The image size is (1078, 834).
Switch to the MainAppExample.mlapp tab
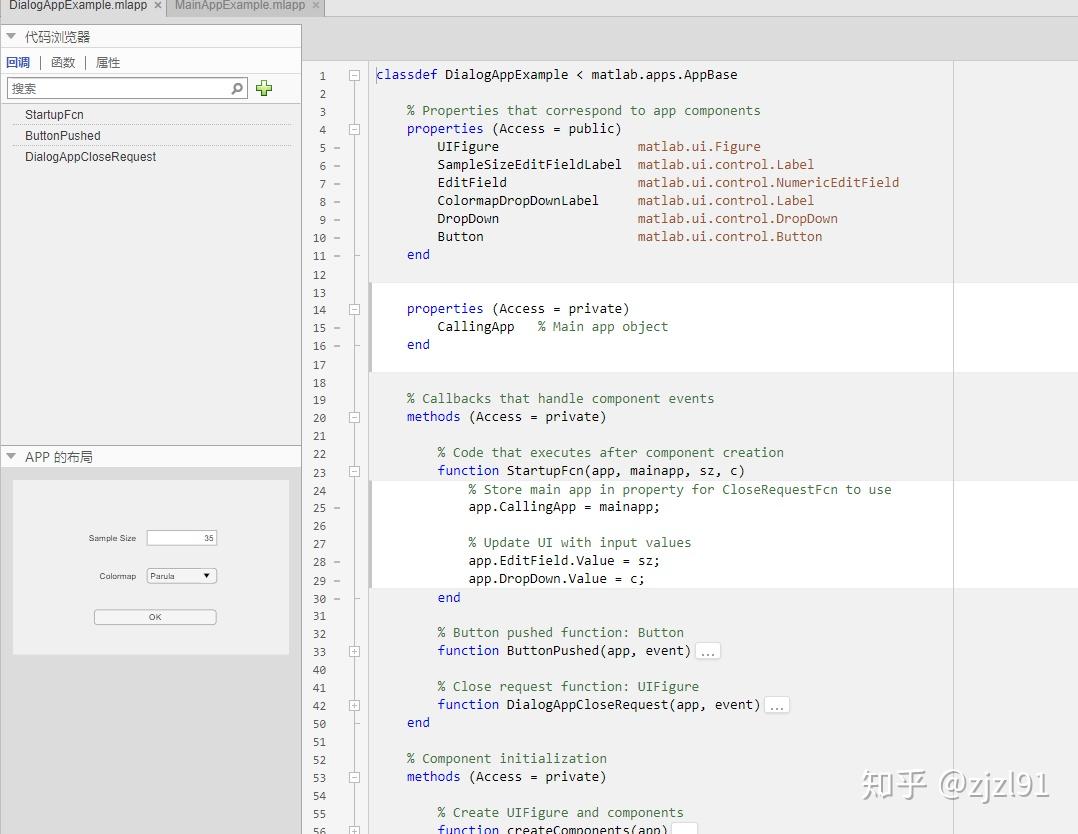239,6
